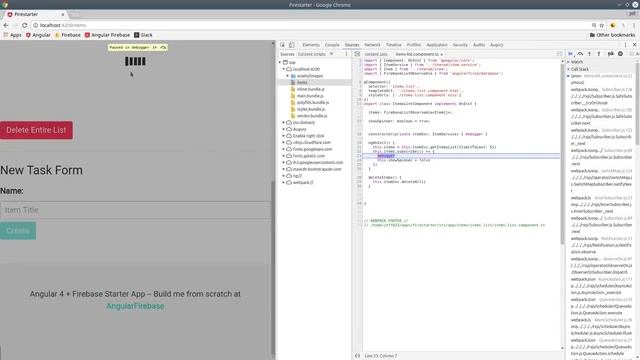Open main.bundle.js in navigator
The width and height of the screenshot is (640, 360).
tap(310, 96)
